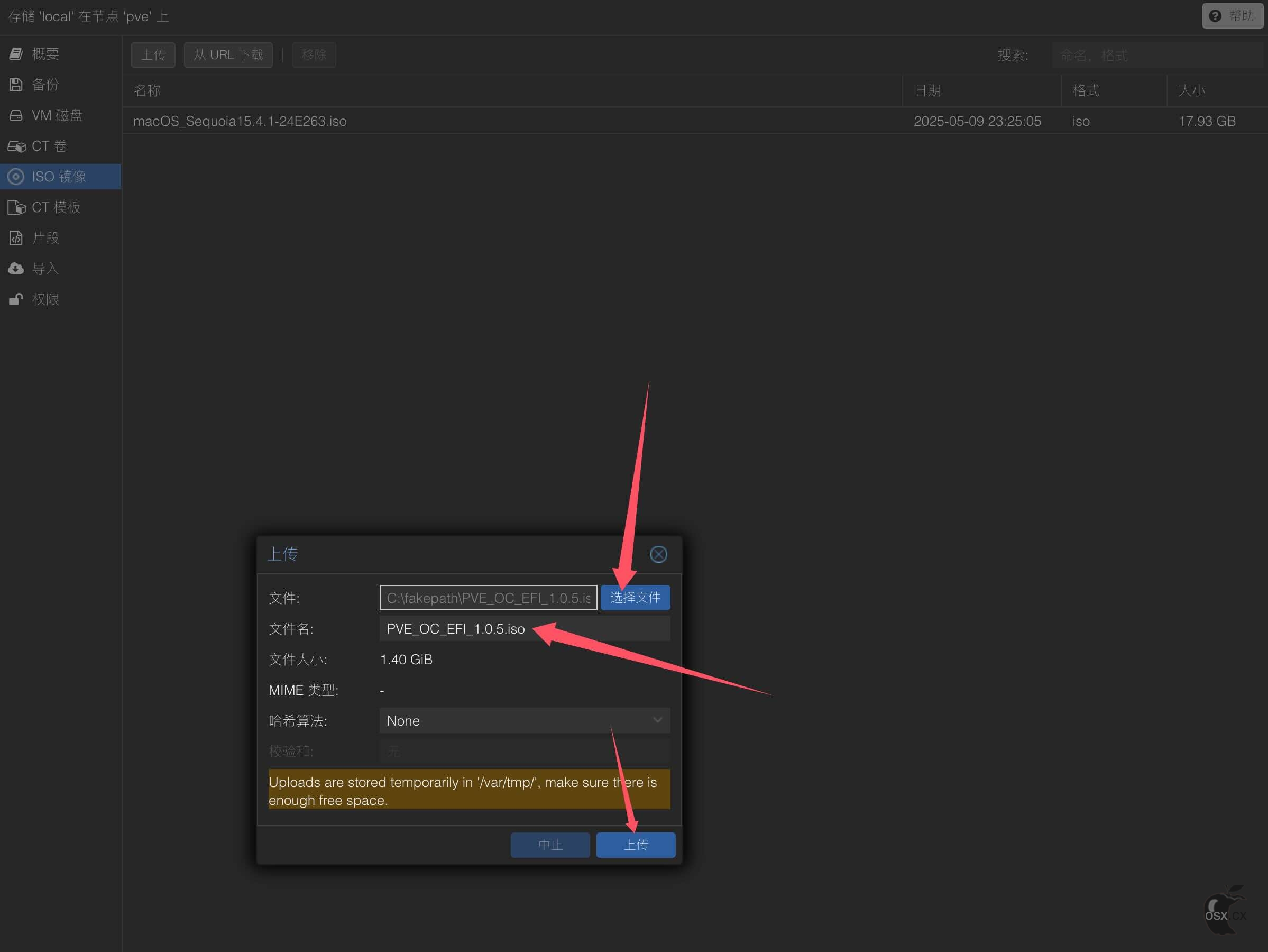Viewport: 1268px width, 952px height.
Task: Select the ISO 镜像 section
Action: 61,177
